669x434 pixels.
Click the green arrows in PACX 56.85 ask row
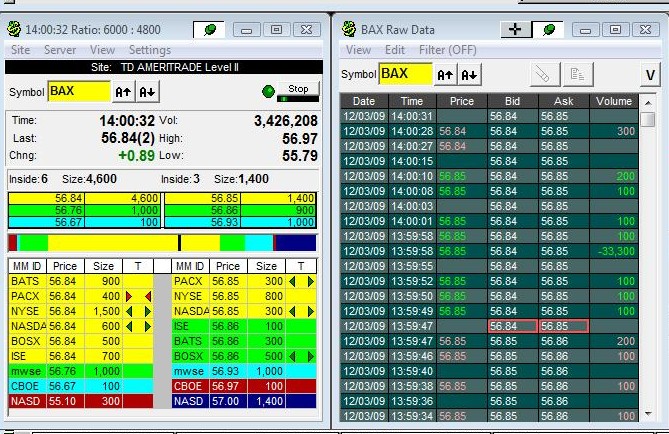pos(301,281)
